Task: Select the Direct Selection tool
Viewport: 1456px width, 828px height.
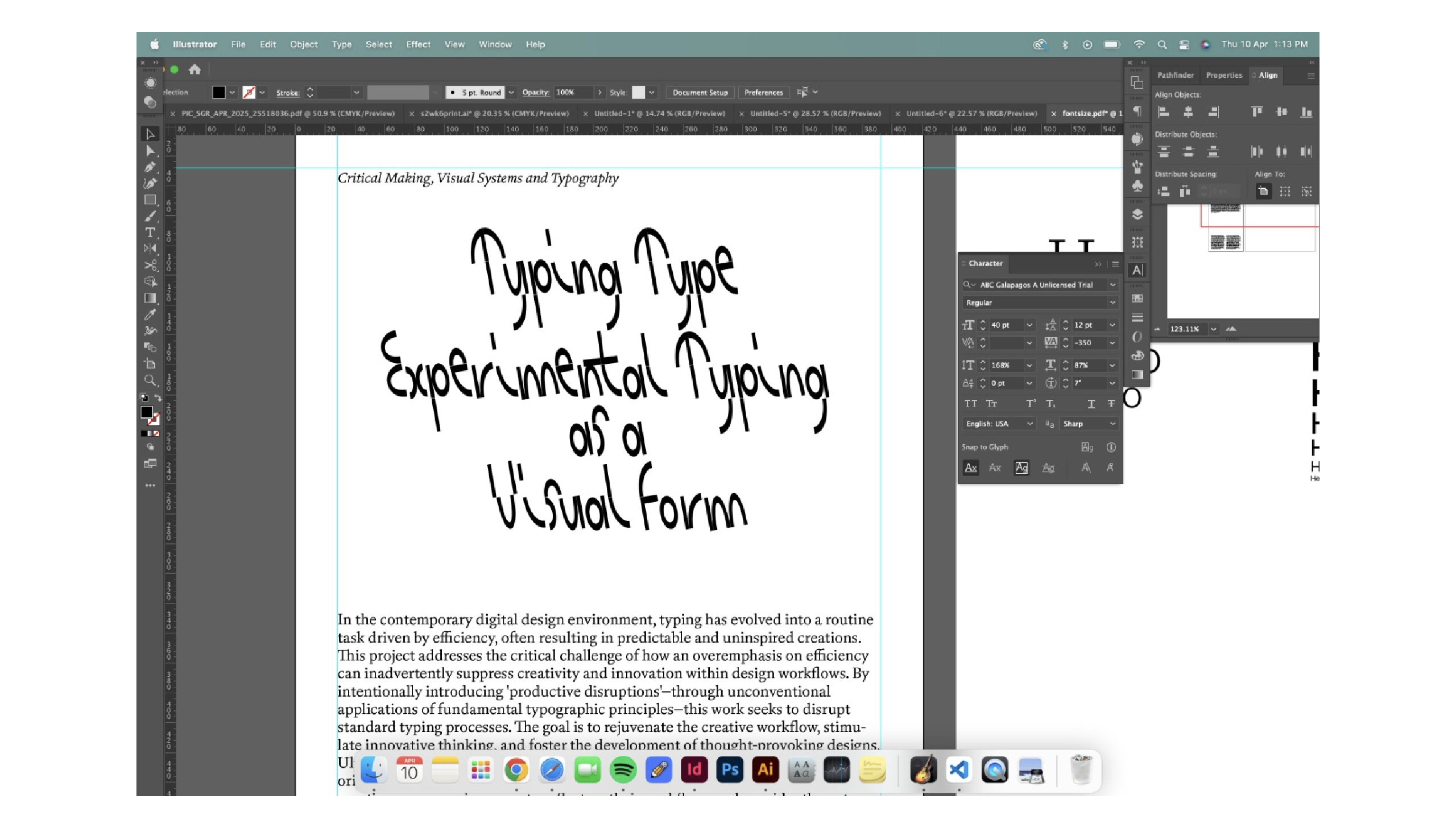Action: tap(150, 151)
